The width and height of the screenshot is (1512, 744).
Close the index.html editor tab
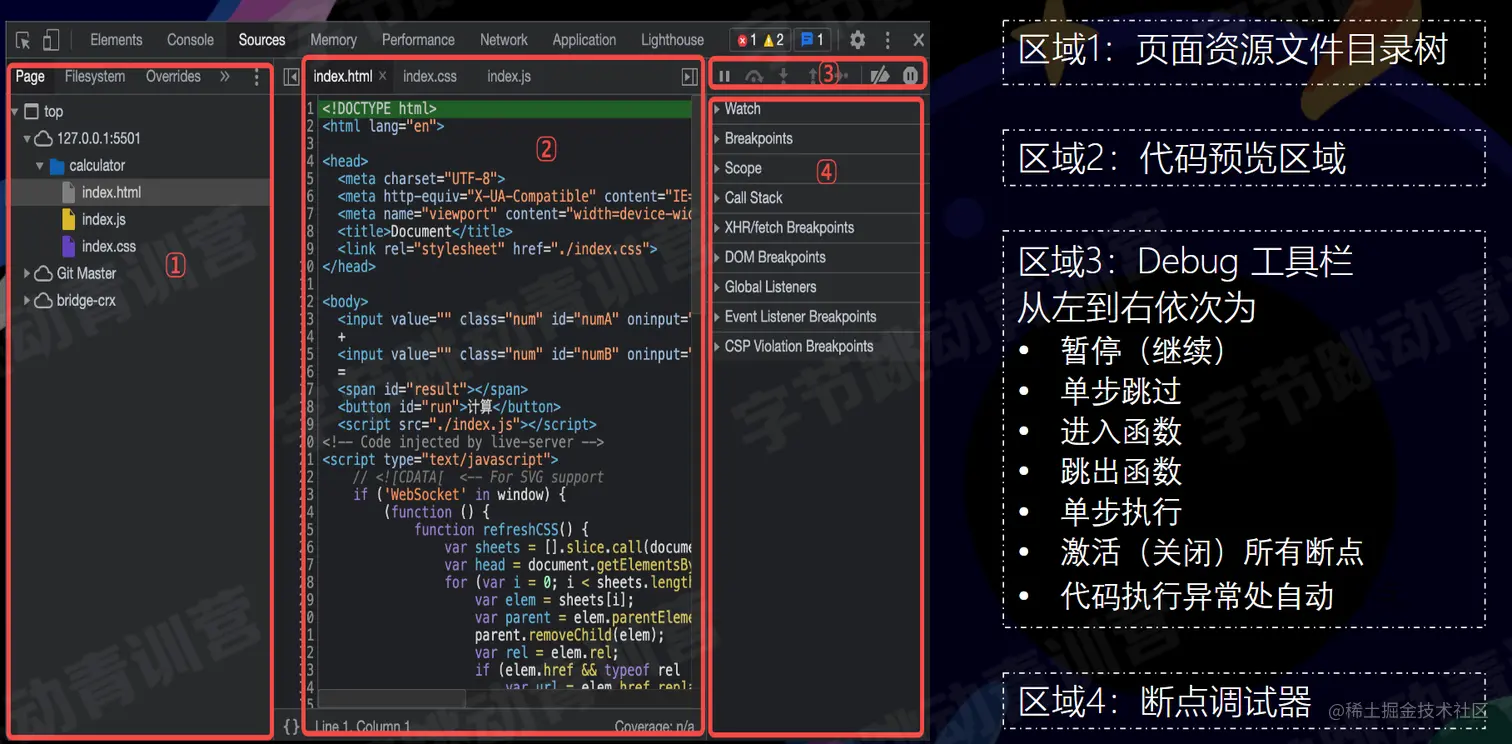click(382, 76)
